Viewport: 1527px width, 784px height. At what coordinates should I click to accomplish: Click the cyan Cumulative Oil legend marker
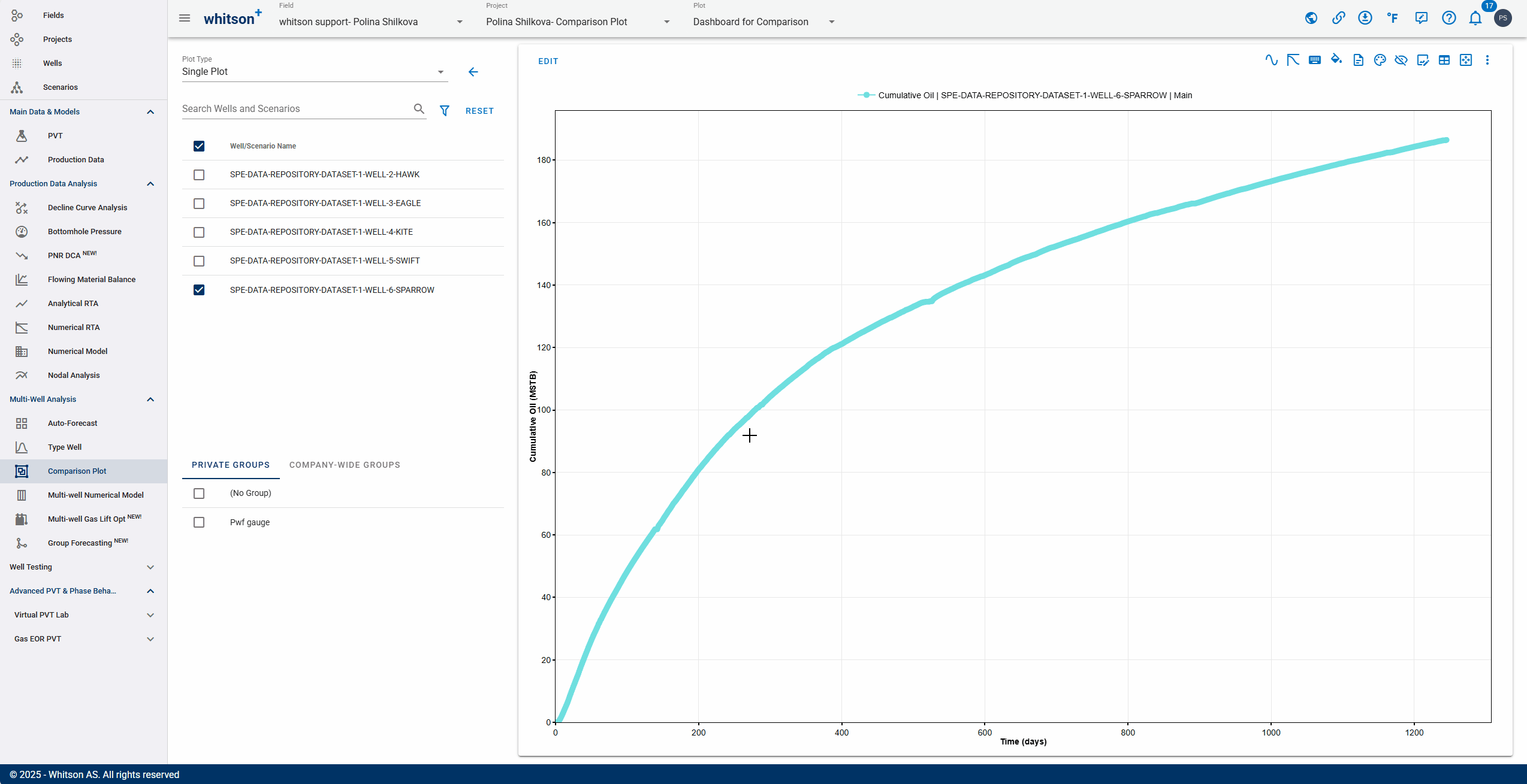pyautogui.click(x=866, y=95)
